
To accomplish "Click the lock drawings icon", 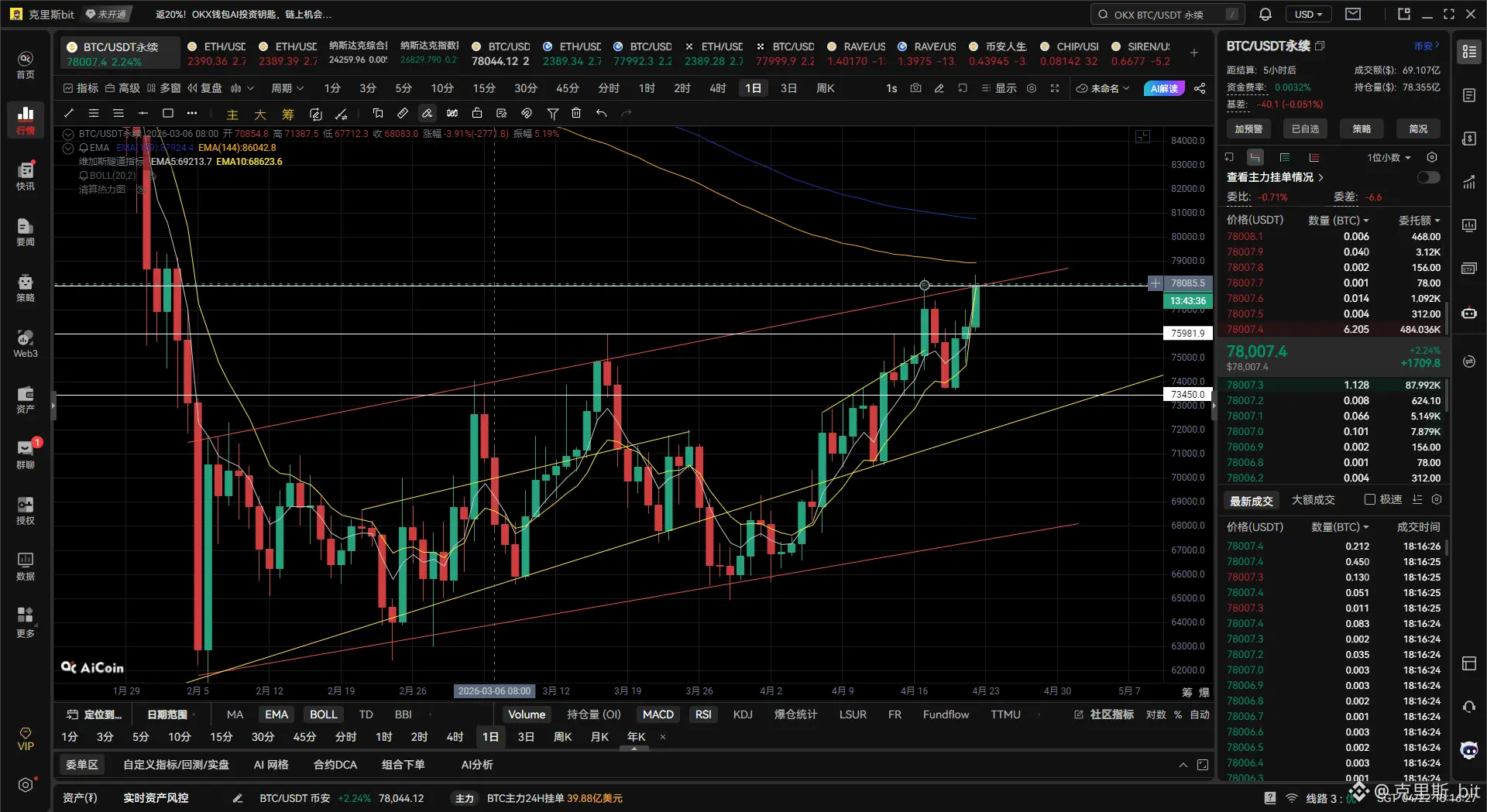I will point(477,113).
